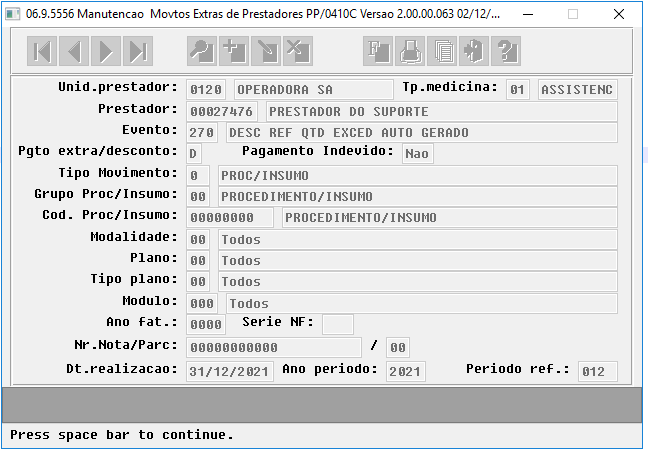The width and height of the screenshot is (648, 451).
Task: Add new record plus icon
Action: (x=234, y=51)
